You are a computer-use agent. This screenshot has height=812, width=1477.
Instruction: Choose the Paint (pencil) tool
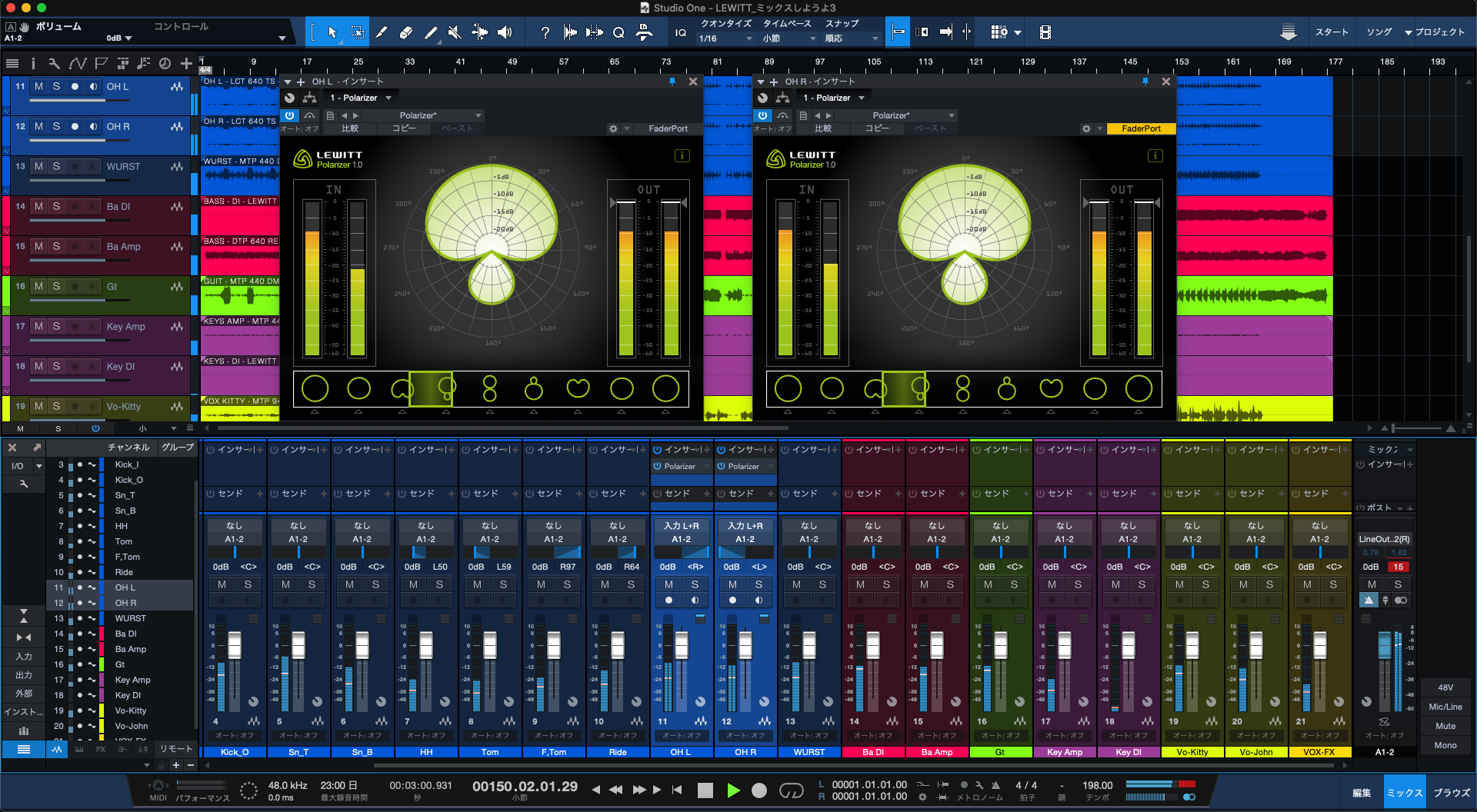(x=431, y=32)
